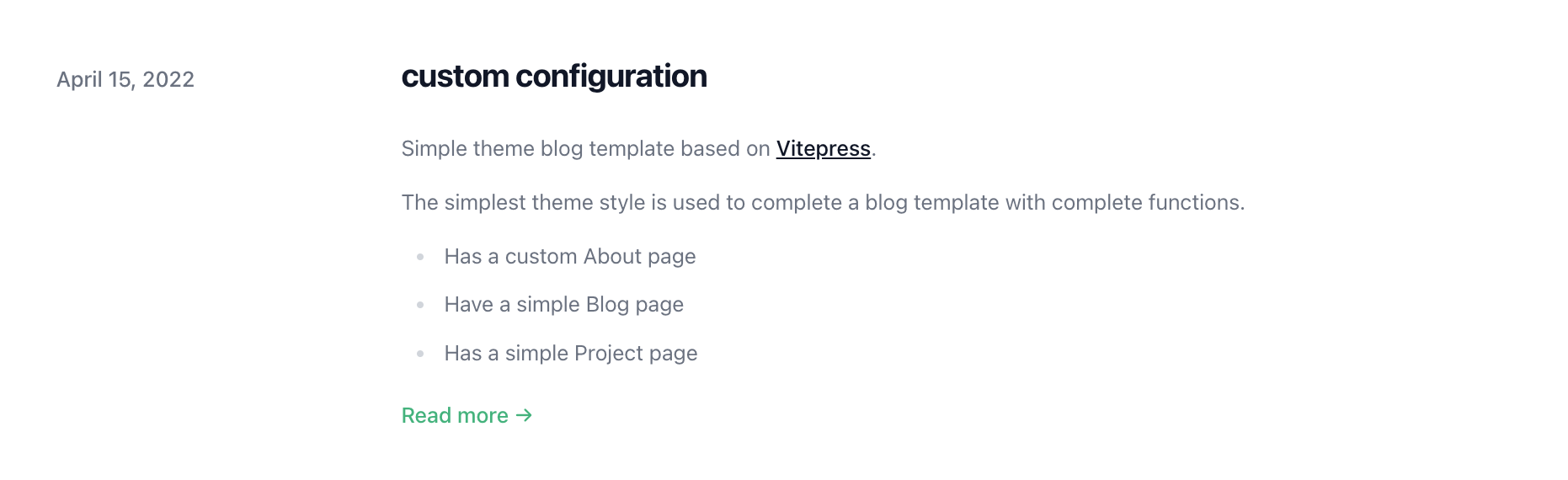Click the bullet before "Has a simple Project page"

tap(420, 354)
